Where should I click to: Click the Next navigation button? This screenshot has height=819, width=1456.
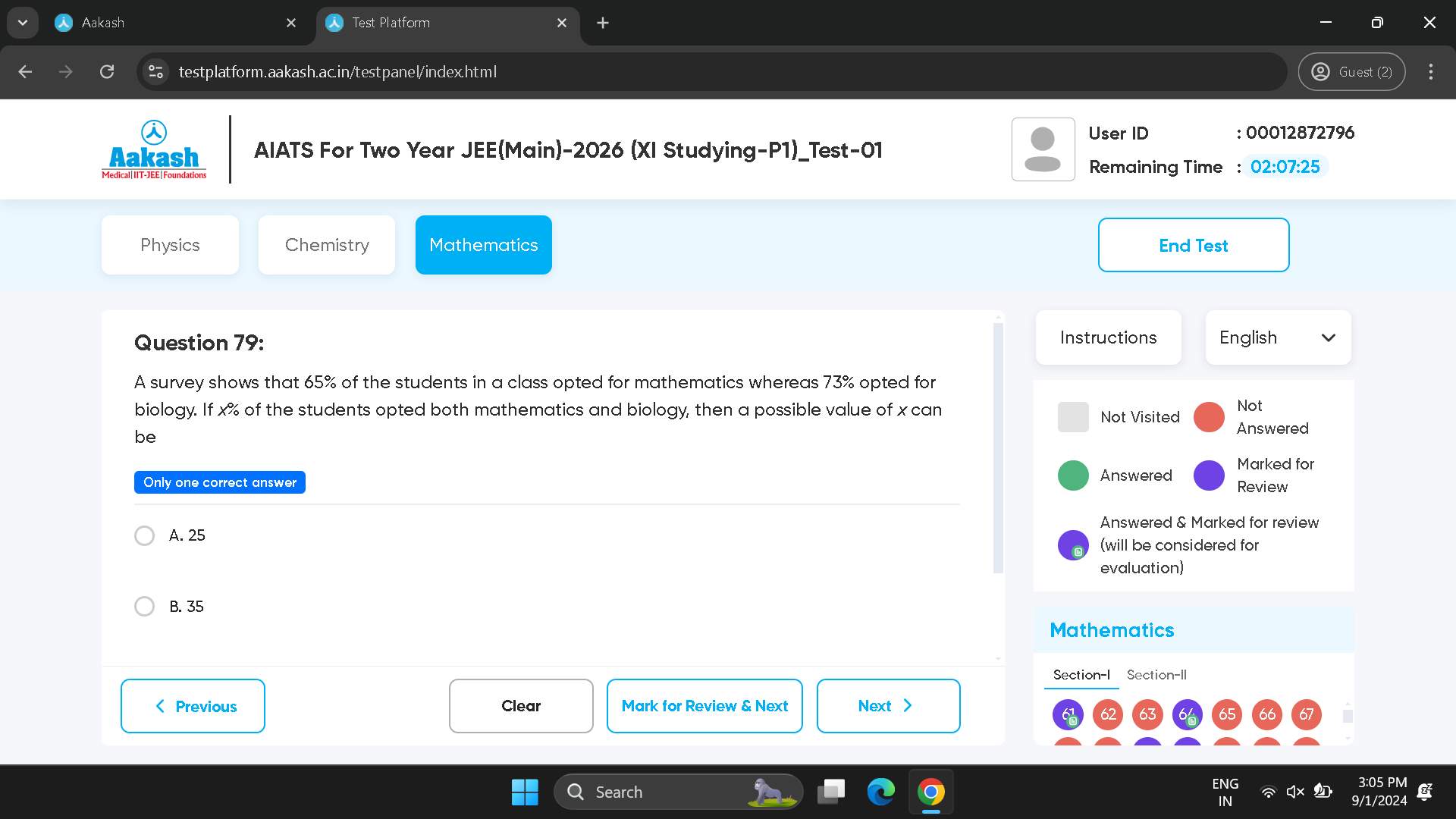coord(888,706)
